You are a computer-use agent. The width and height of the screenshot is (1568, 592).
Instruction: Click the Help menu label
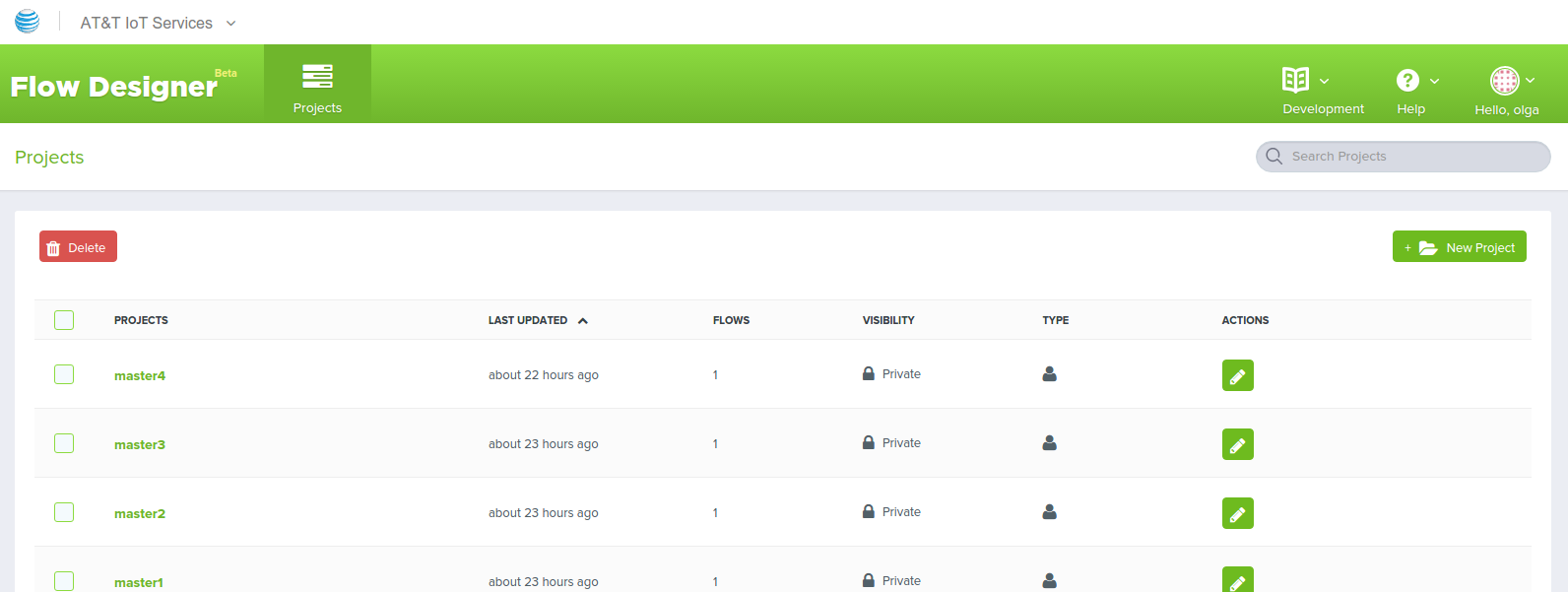click(1410, 109)
